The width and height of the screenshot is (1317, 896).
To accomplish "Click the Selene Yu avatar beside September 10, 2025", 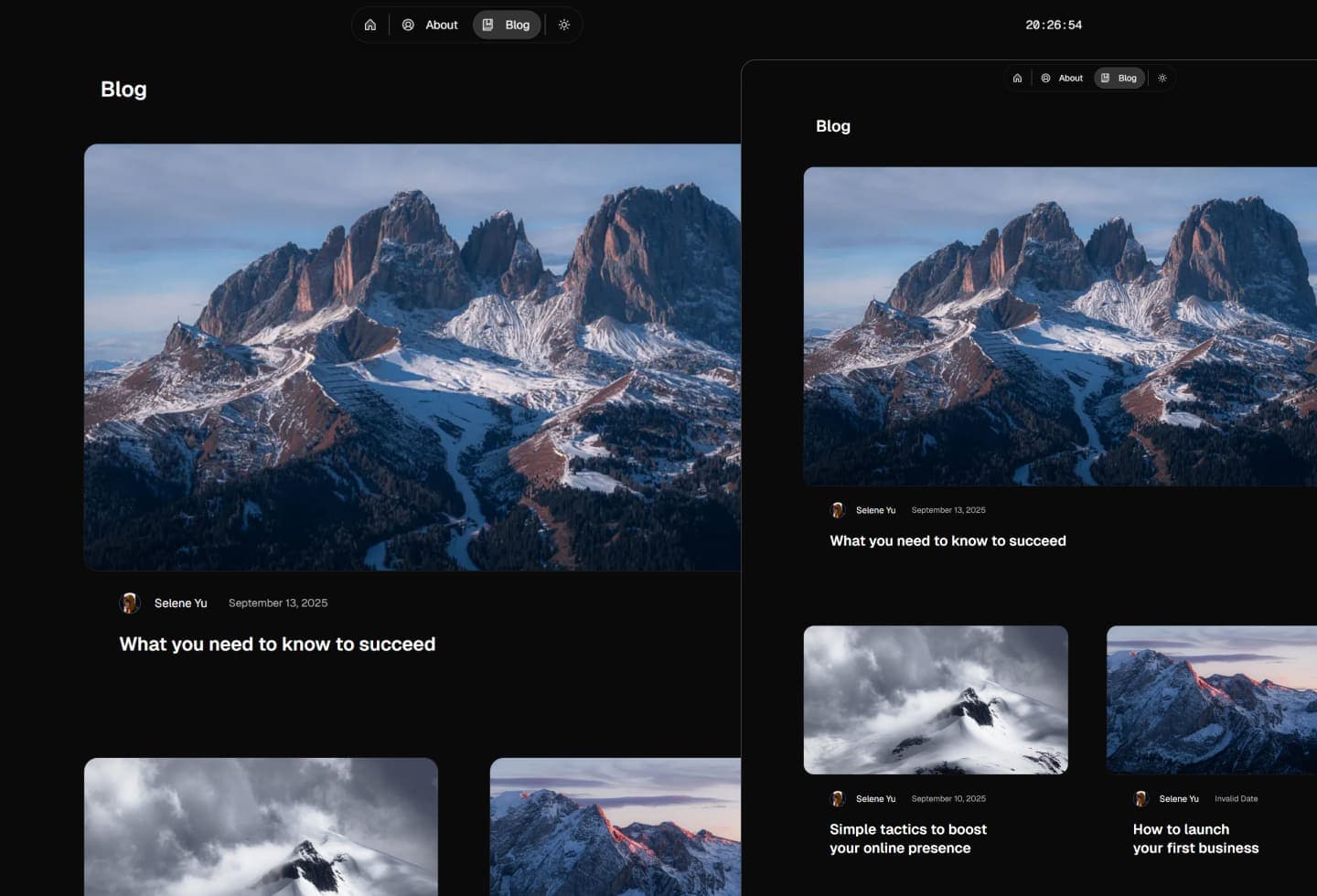I will 837,798.
